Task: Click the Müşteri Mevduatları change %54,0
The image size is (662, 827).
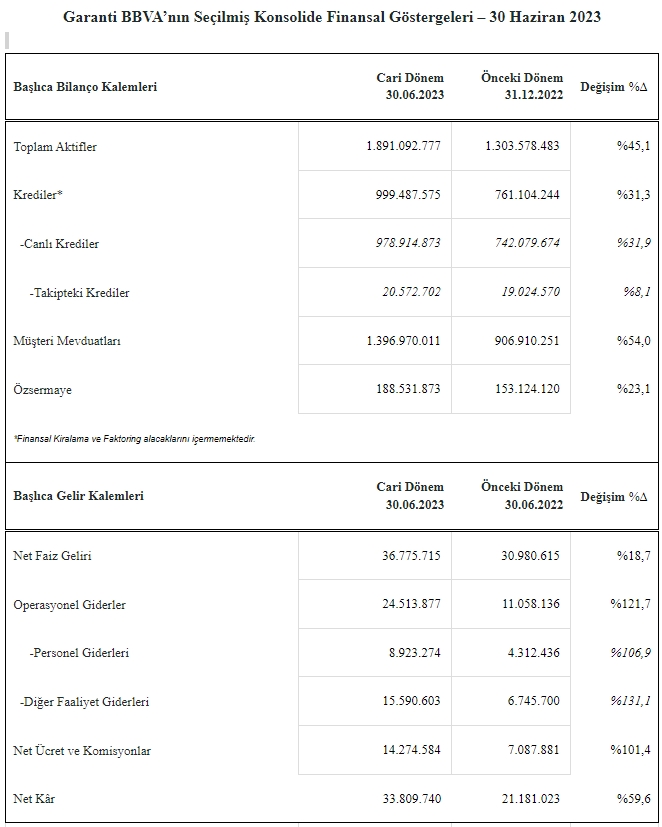Action: pyautogui.click(x=634, y=341)
